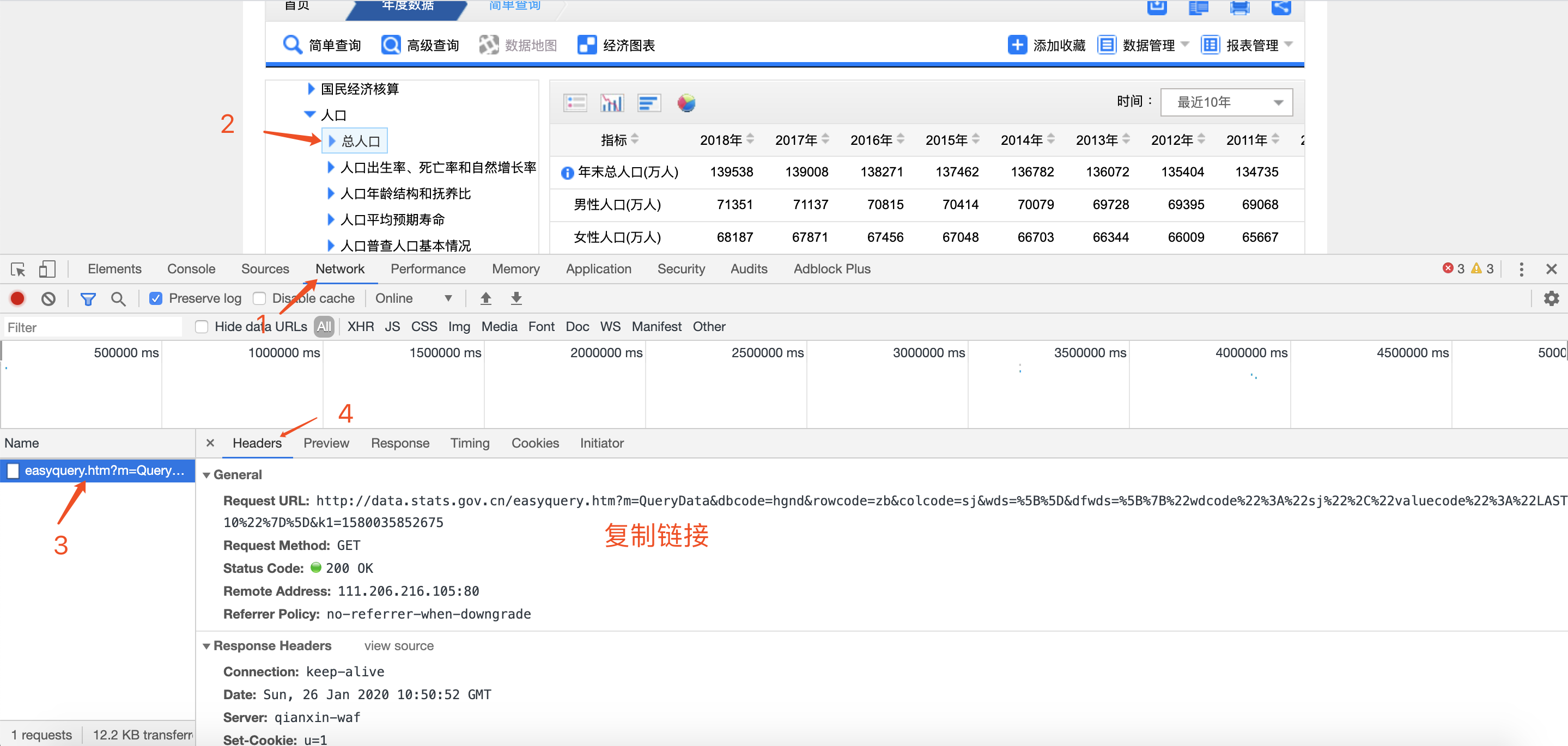
Task: Switch to the Console tab
Action: point(191,268)
